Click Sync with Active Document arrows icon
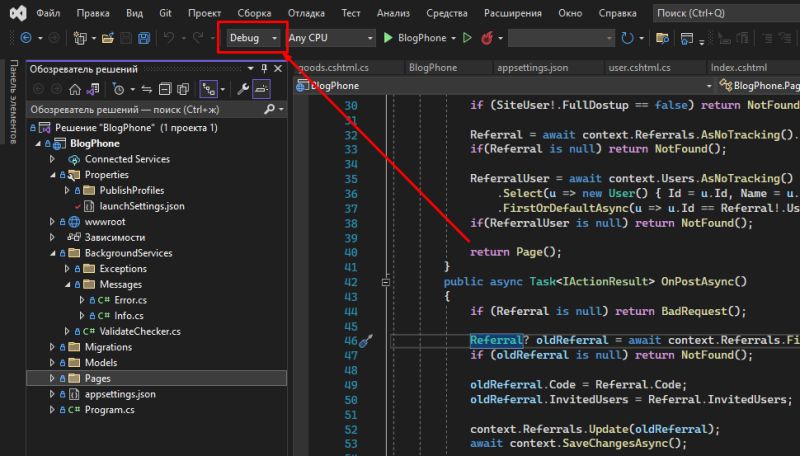This screenshot has width=800, height=456. (x=147, y=89)
